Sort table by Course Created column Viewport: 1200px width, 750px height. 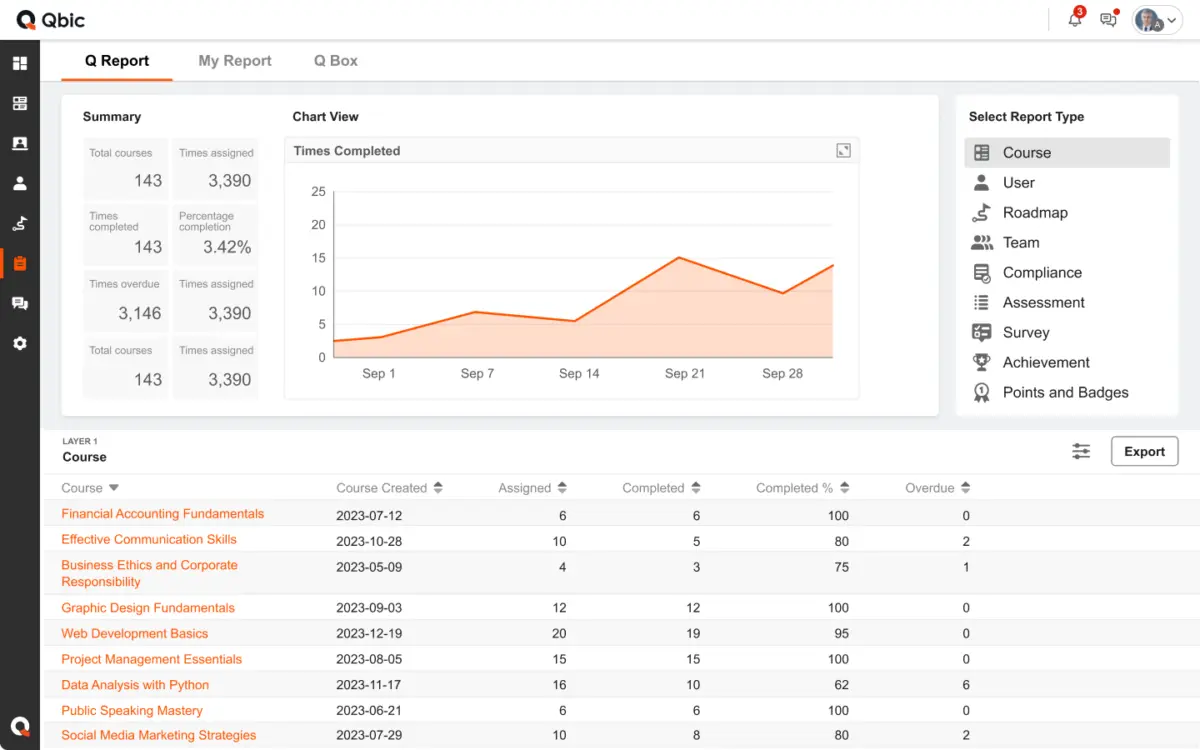point(438,488)
